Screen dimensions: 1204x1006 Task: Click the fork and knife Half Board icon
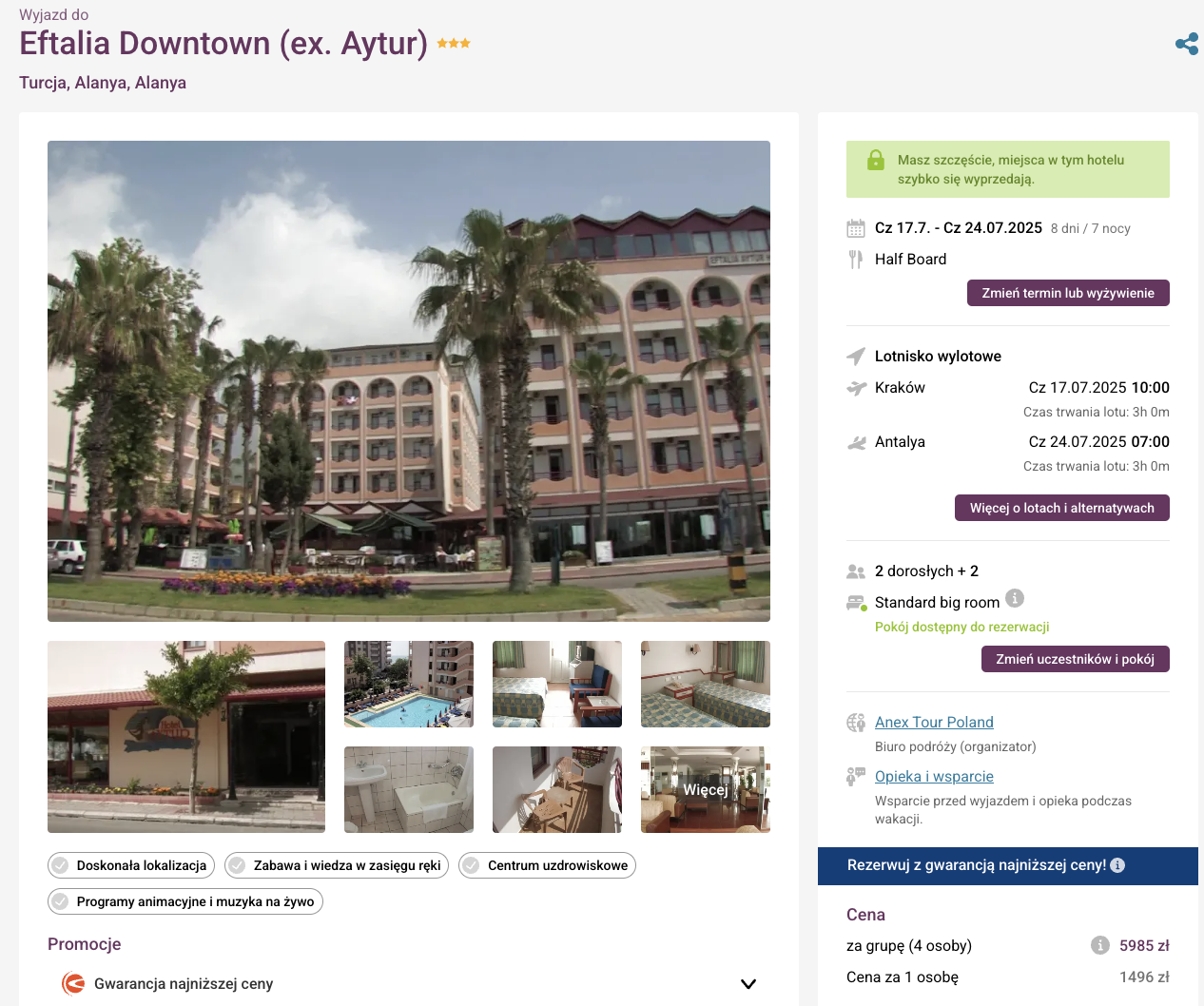856,260
